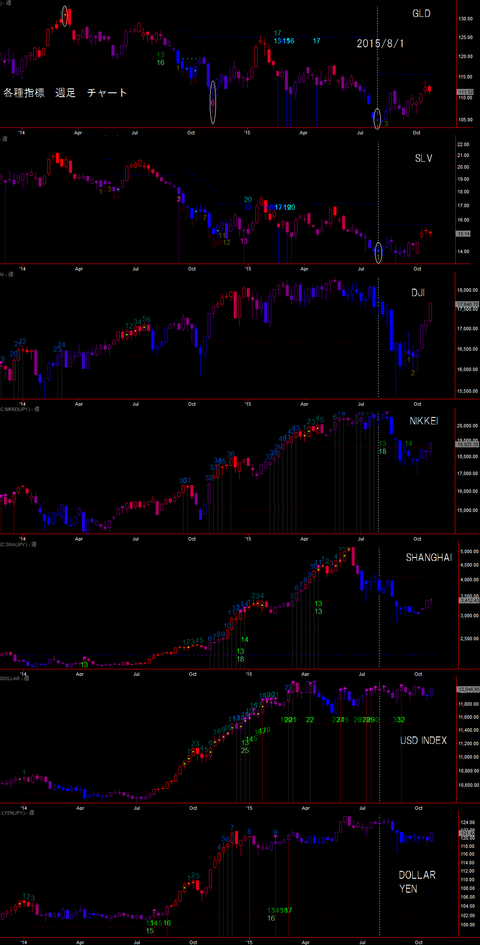Screen dimensions: 480x945
Task: Click the GLD current price tag 111.5
Action: pyautogui.click(x=464, y=92)
